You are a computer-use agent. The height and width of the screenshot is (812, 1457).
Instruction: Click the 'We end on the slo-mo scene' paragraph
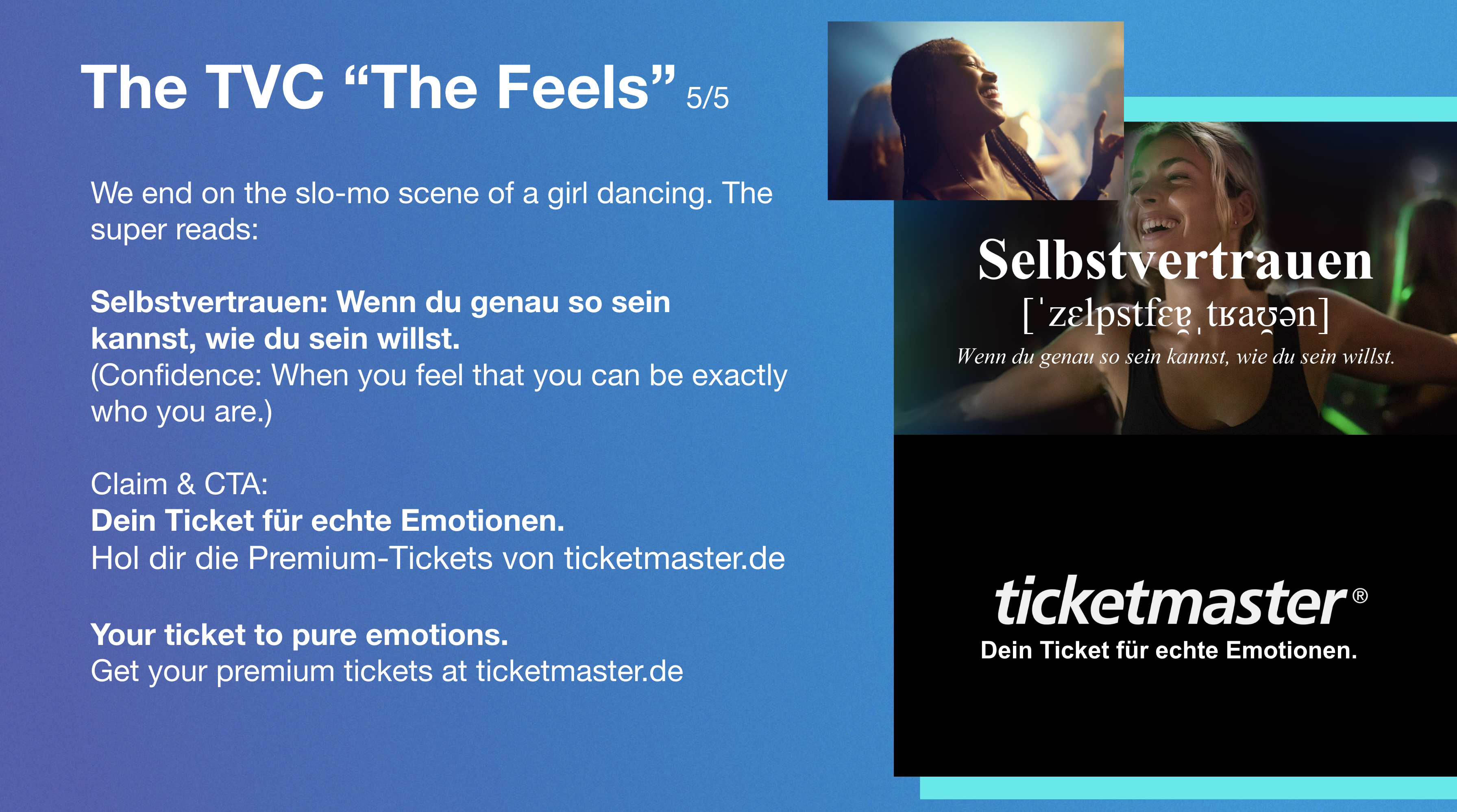click(431, 211)
